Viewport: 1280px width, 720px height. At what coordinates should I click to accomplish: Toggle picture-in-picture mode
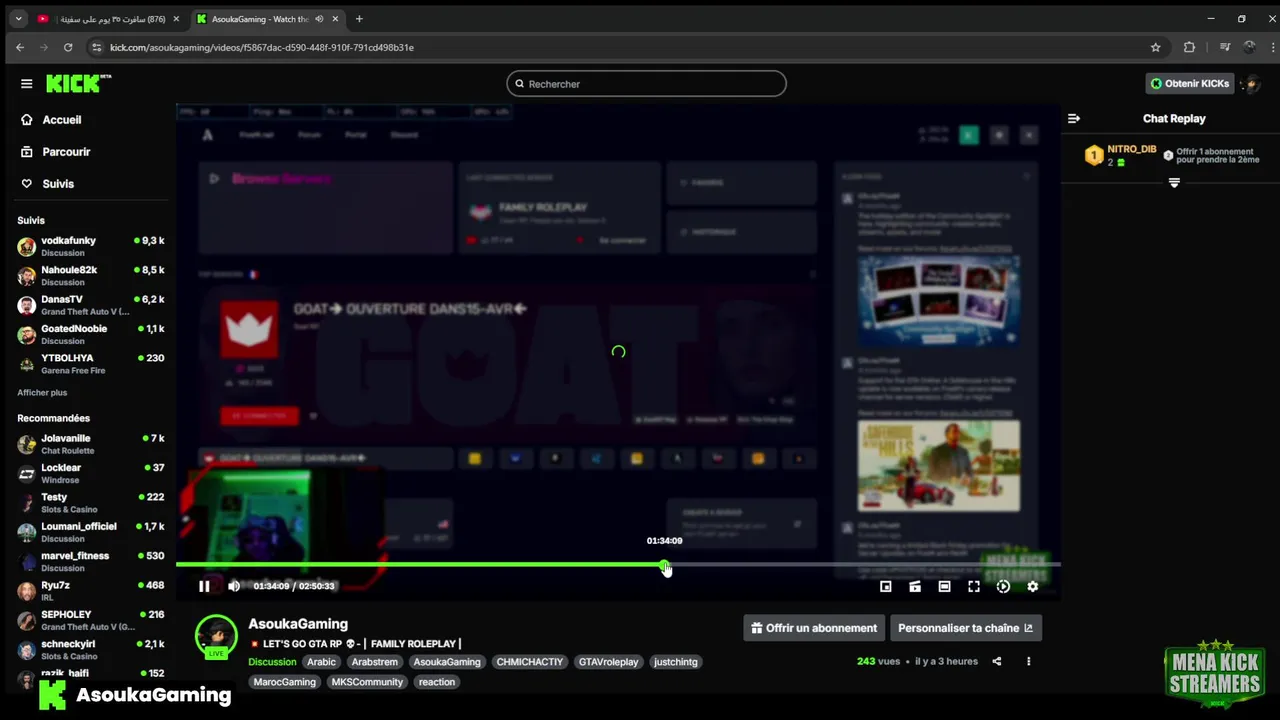885,587
